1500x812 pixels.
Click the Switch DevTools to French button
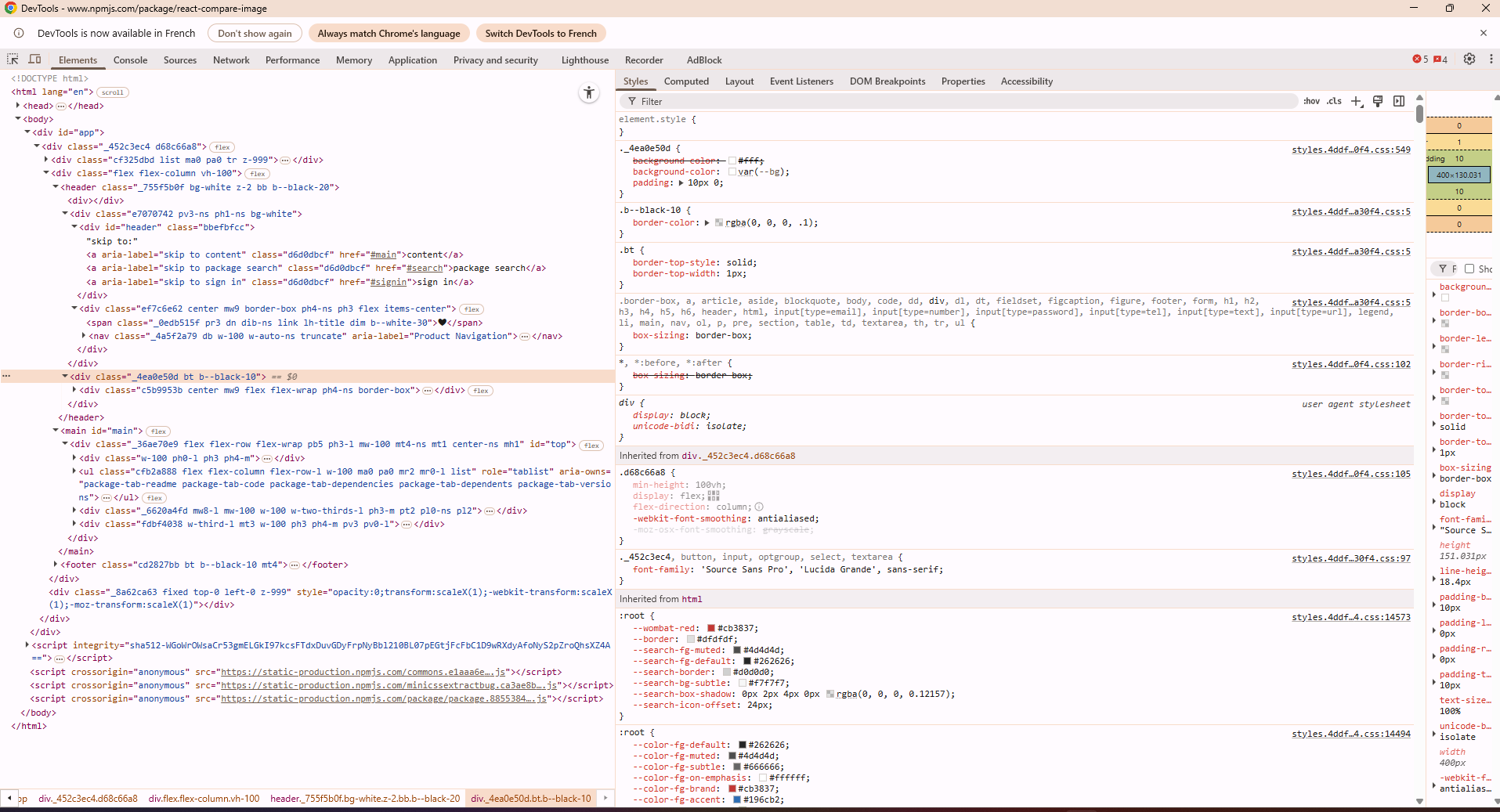540,33
